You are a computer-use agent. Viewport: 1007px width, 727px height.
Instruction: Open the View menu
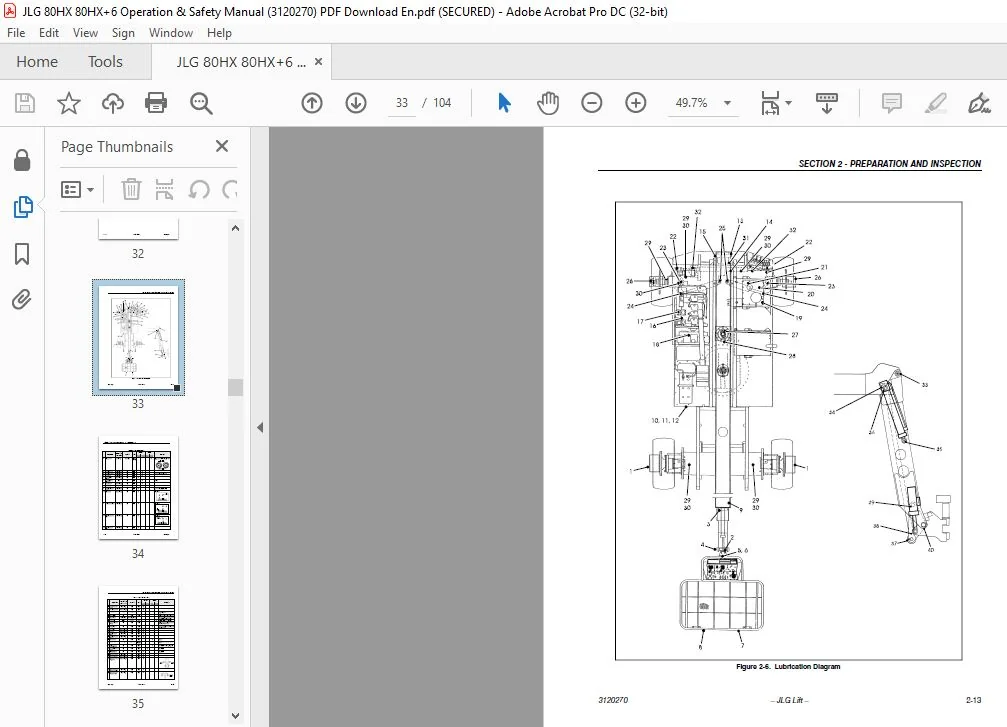tap(85, 33)
